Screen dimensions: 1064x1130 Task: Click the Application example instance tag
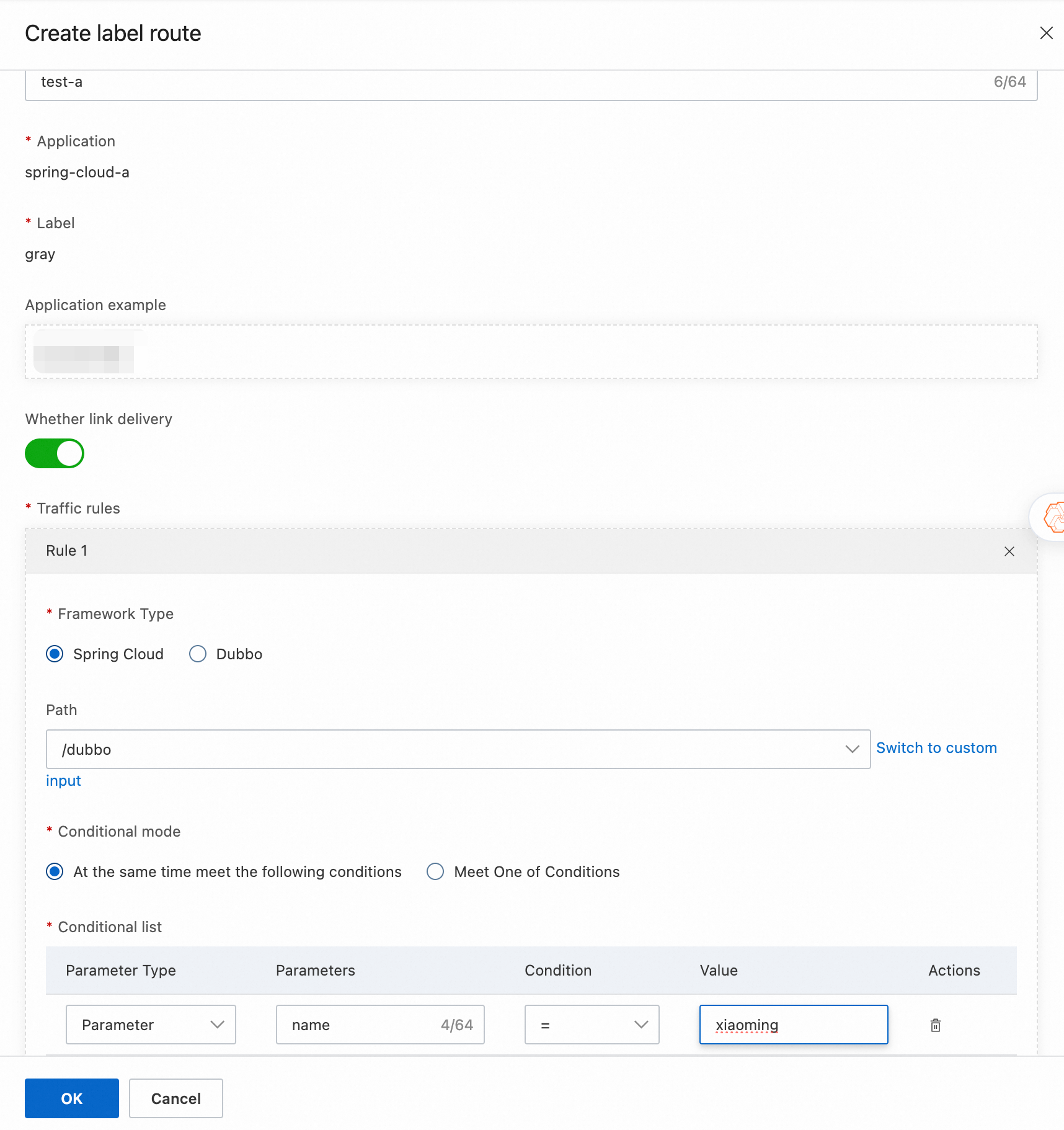tap(84, 352)
